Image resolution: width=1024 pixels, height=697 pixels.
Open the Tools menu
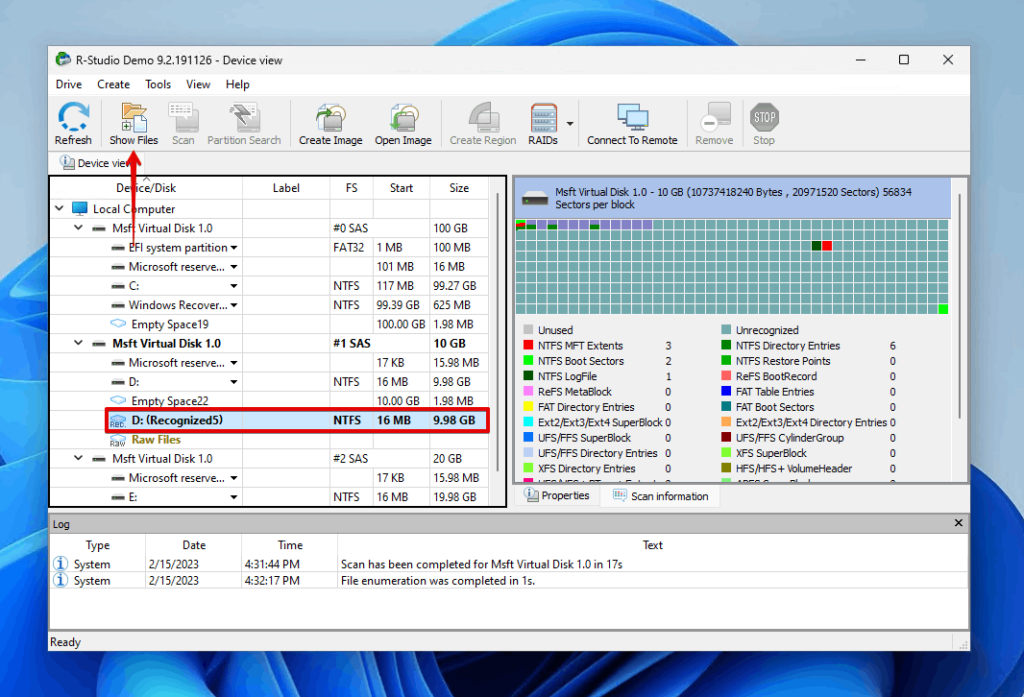(157, 84)
